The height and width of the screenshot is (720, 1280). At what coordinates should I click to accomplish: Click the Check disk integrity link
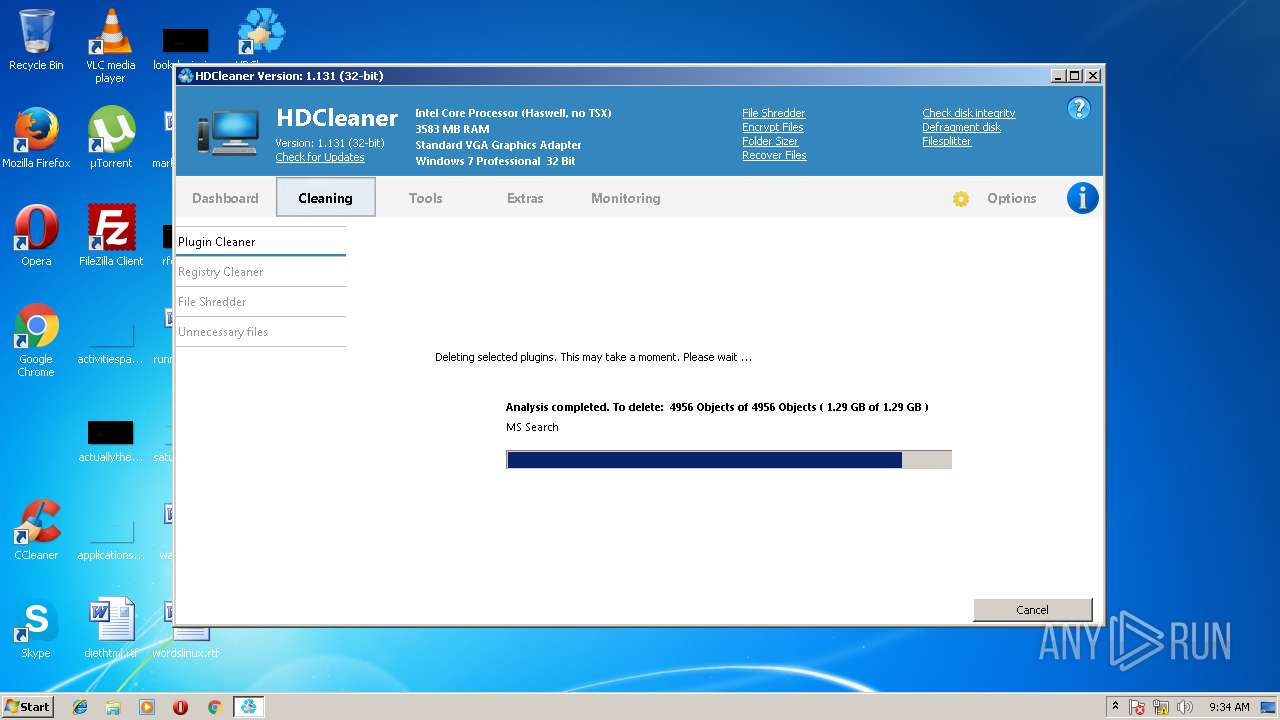tap(968, 113)
